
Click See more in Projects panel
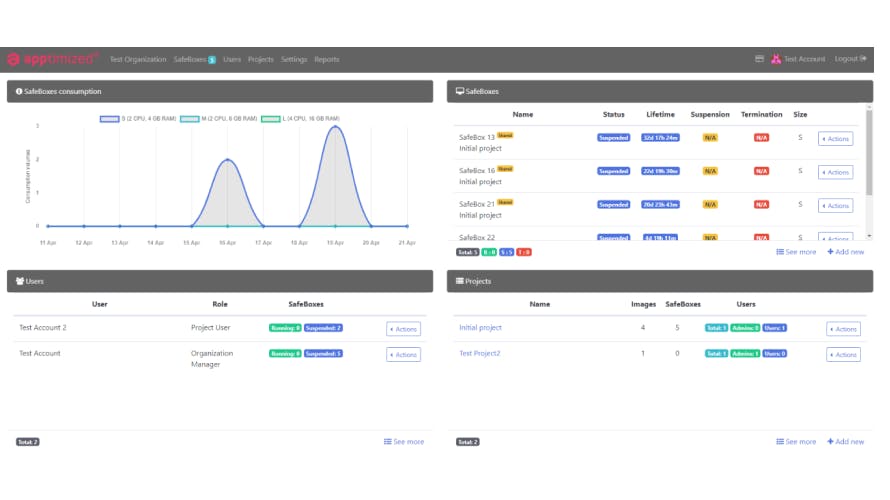[x=796, y=442]
